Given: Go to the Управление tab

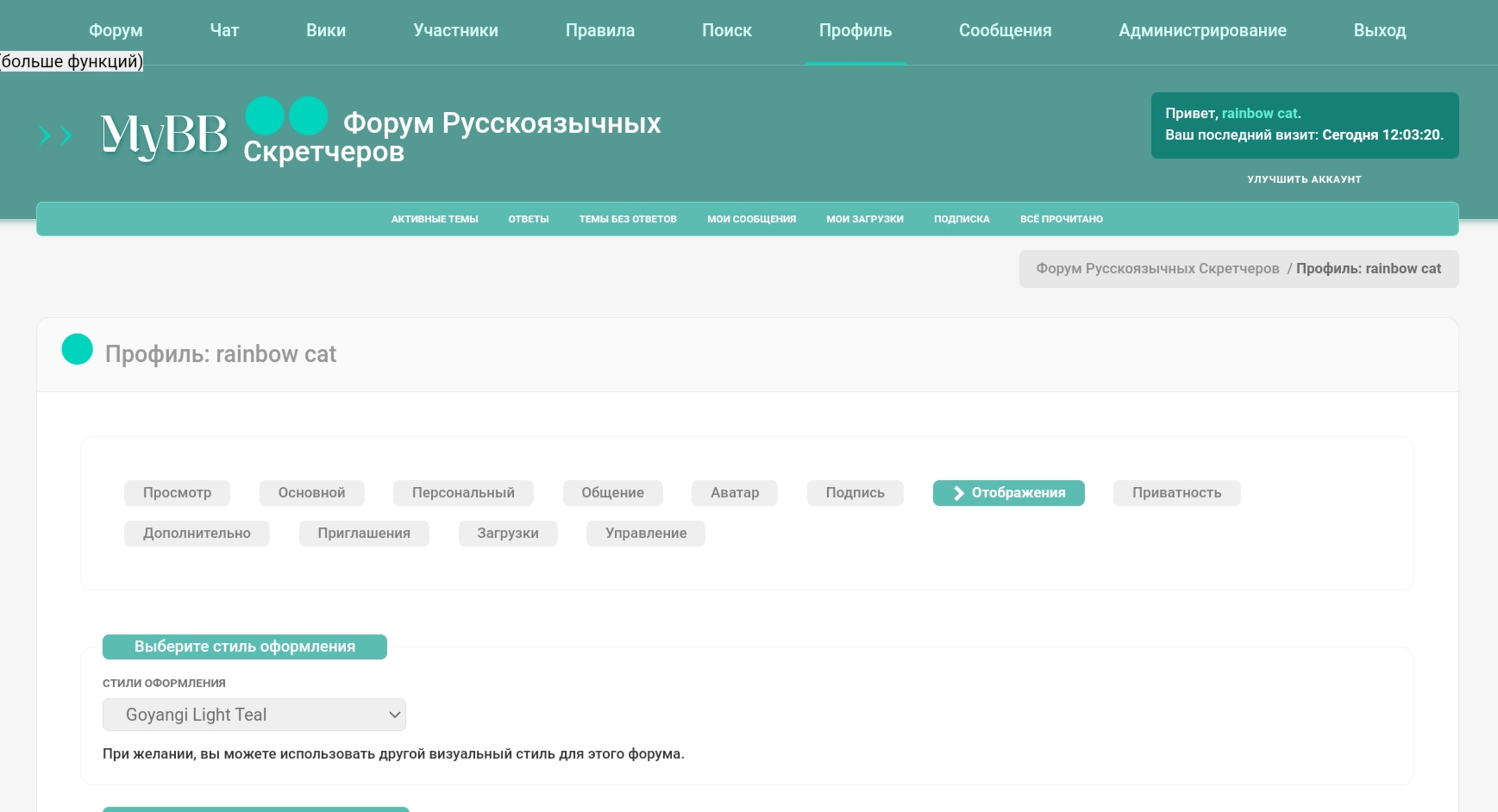Looking at the screenshot, I should [645, 534].
